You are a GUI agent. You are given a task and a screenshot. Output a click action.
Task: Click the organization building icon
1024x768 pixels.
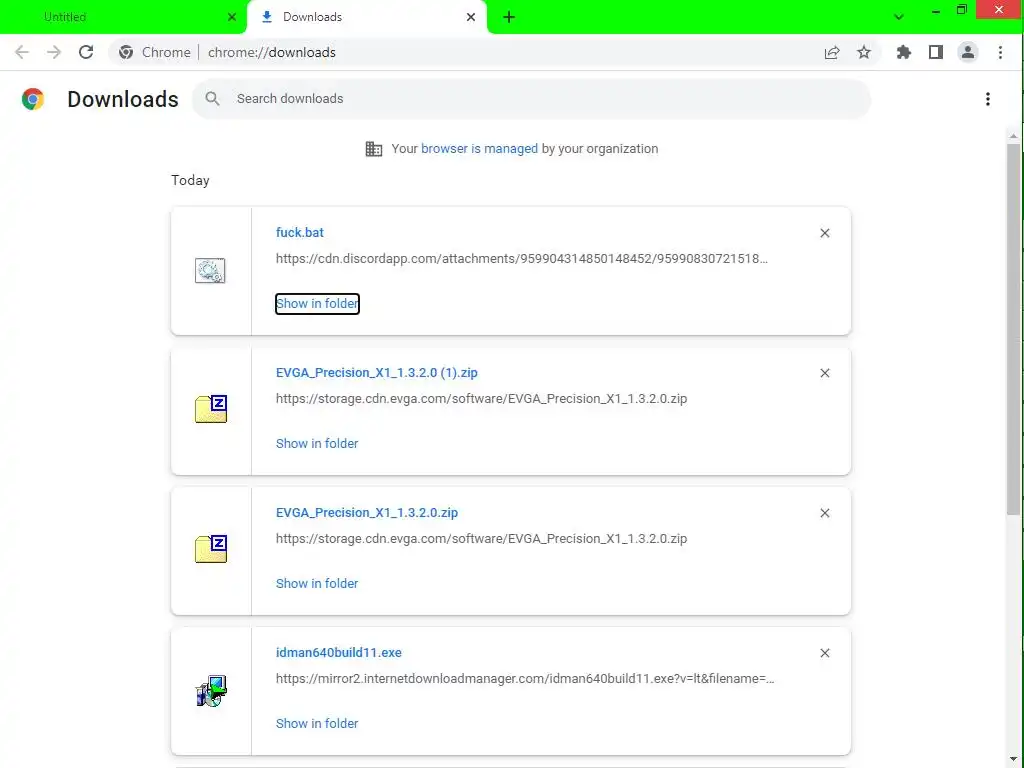374,149
